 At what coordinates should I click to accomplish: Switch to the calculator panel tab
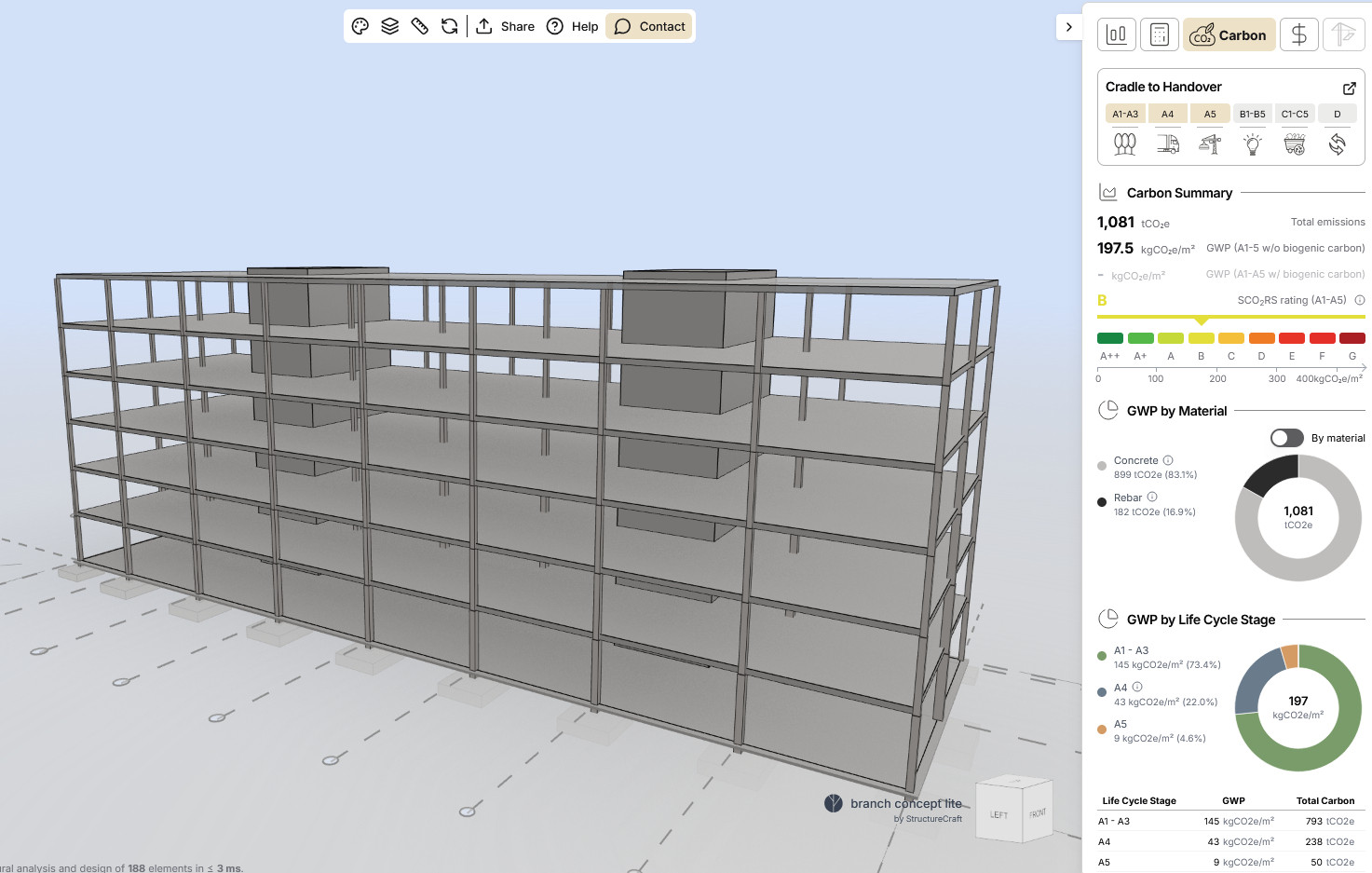pos(1160,34)
